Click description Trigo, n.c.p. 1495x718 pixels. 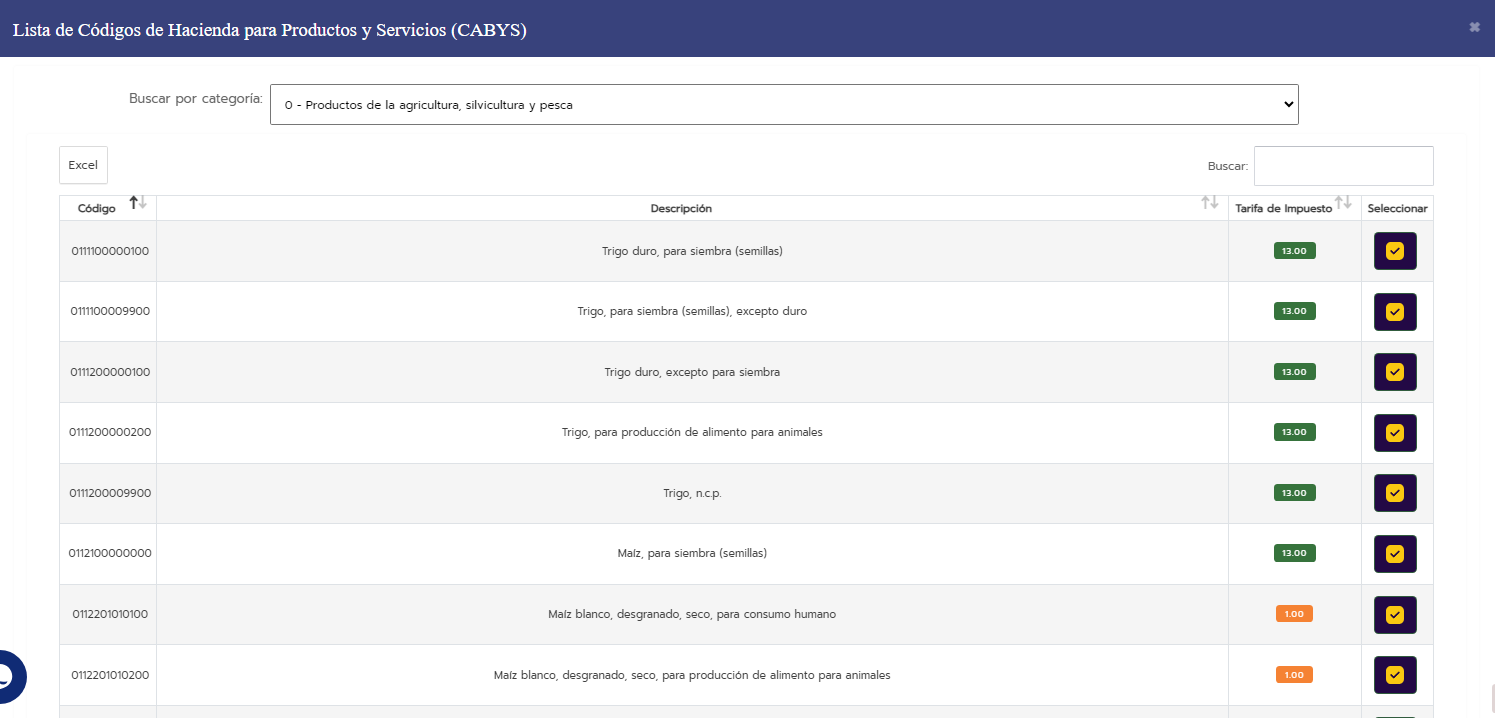[x=692, y=493]
